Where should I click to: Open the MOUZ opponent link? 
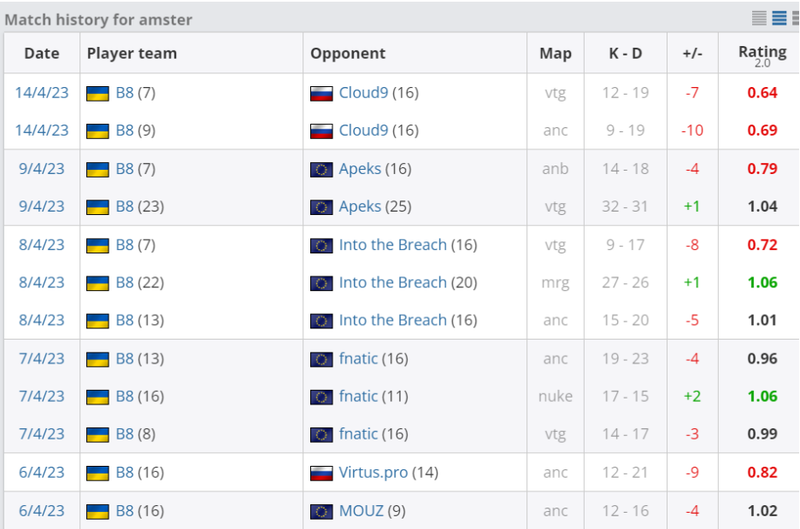[x=361, y=511]
